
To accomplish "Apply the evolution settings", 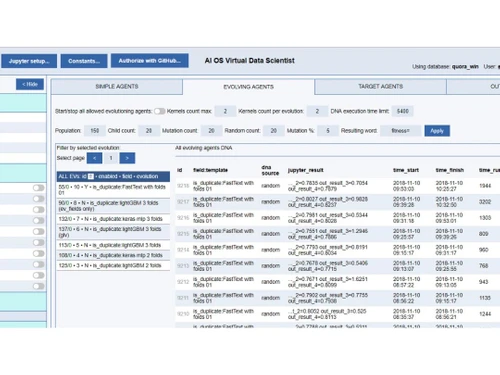I will 437,131.
